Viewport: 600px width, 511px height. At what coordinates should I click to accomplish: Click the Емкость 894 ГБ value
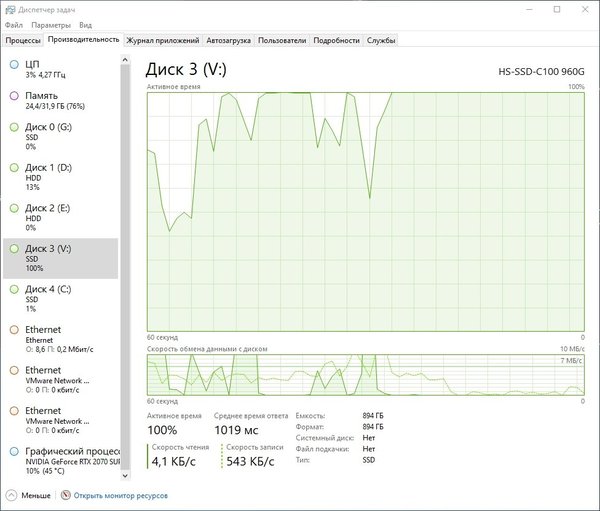[373, 416]
